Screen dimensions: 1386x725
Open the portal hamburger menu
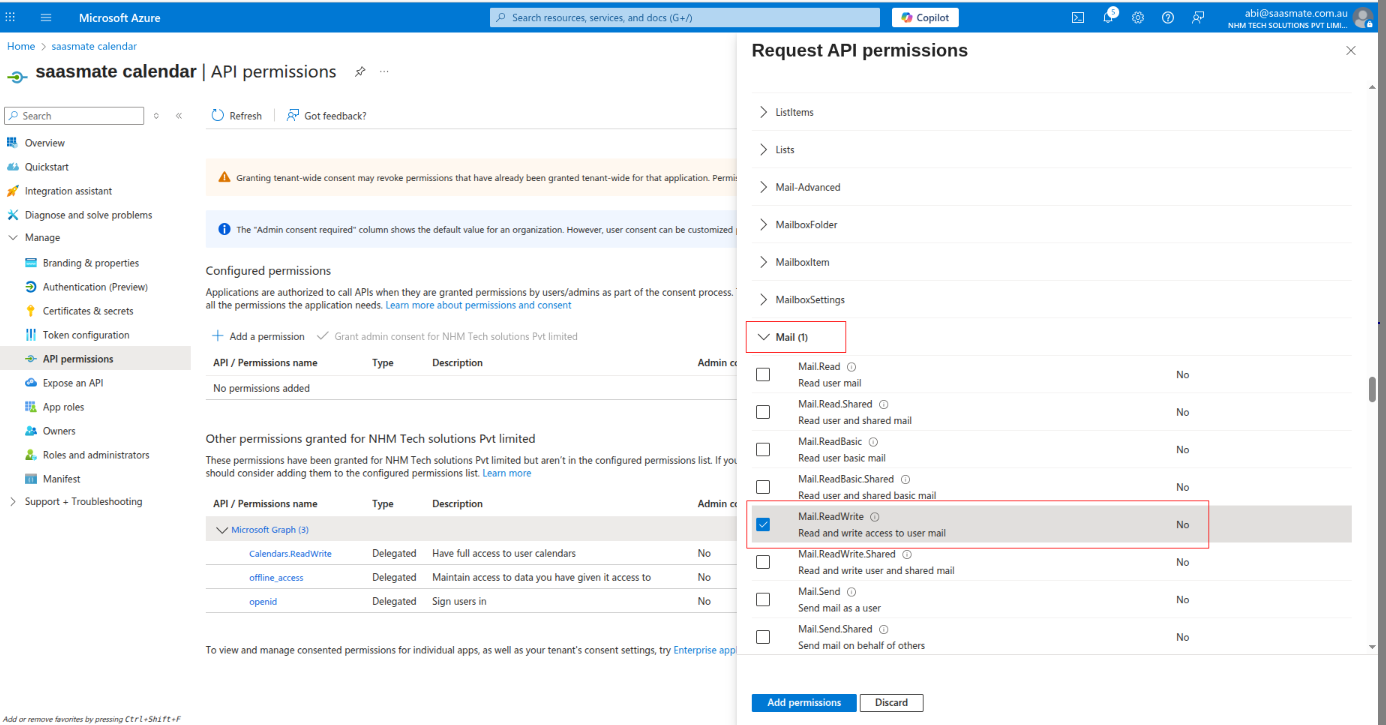coord(46,18)
